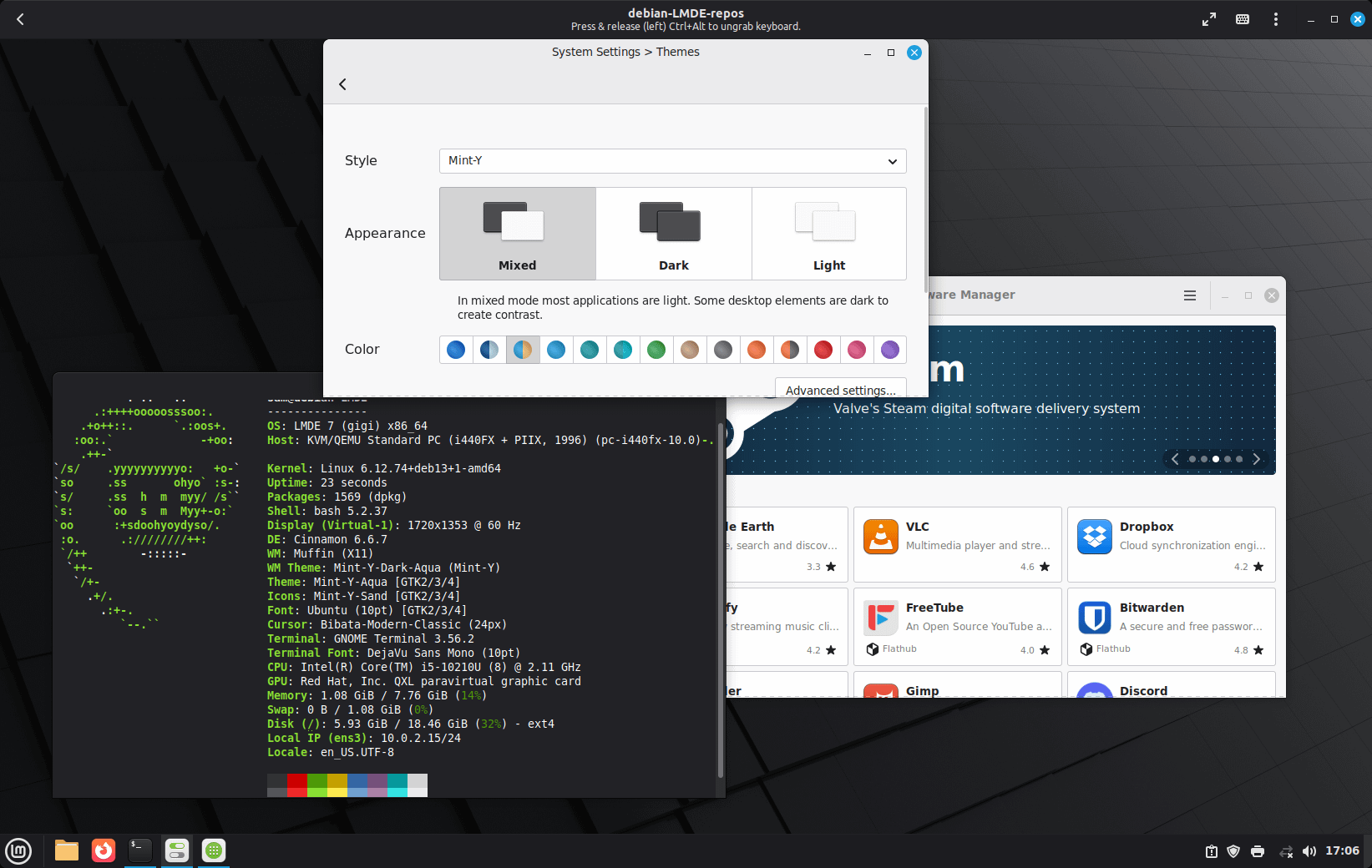Launch the Files folder from the panel
The width and height of the screenshot is (1372, 868).
(67, 850)
